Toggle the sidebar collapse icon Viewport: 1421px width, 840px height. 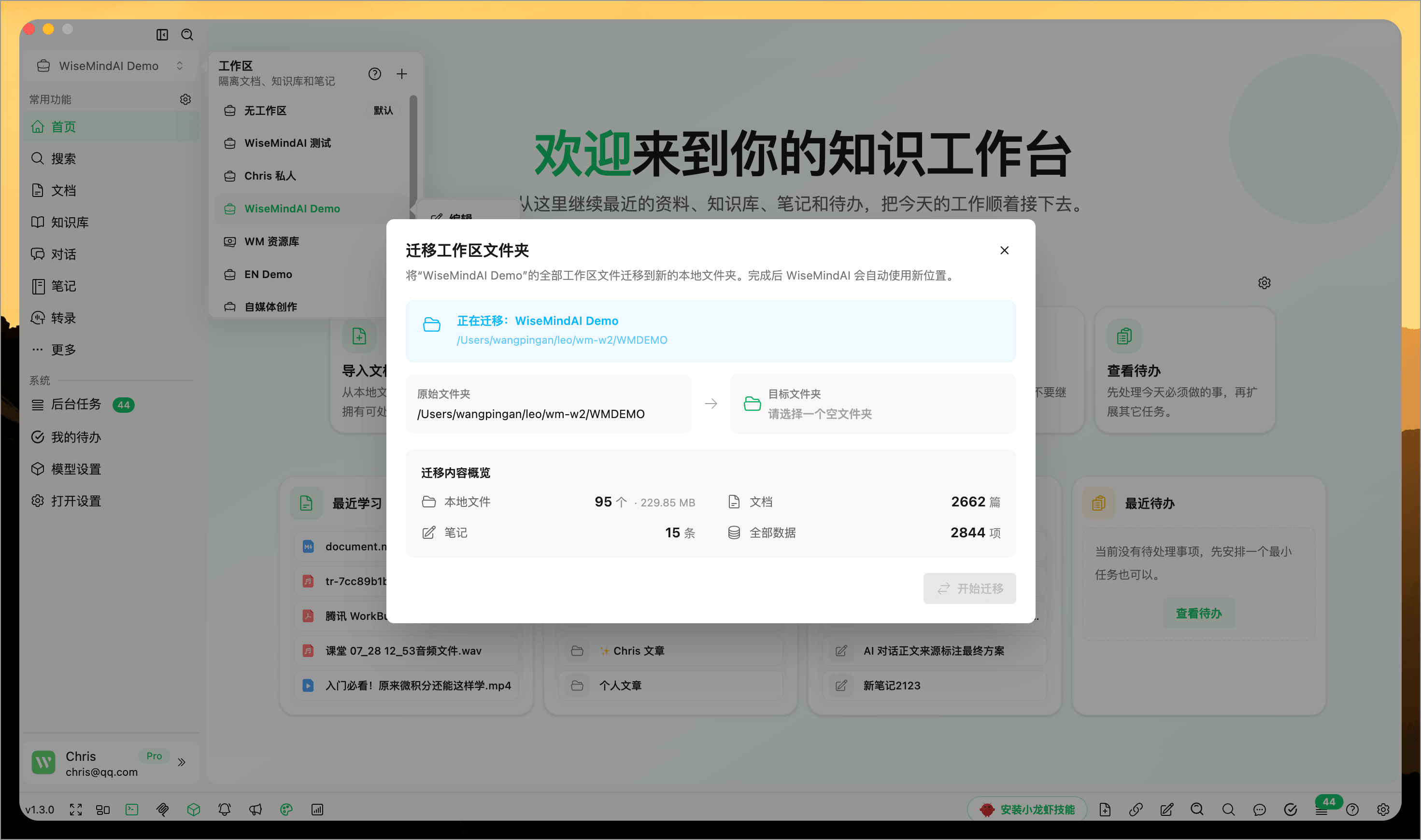click(x=162, y=35)
